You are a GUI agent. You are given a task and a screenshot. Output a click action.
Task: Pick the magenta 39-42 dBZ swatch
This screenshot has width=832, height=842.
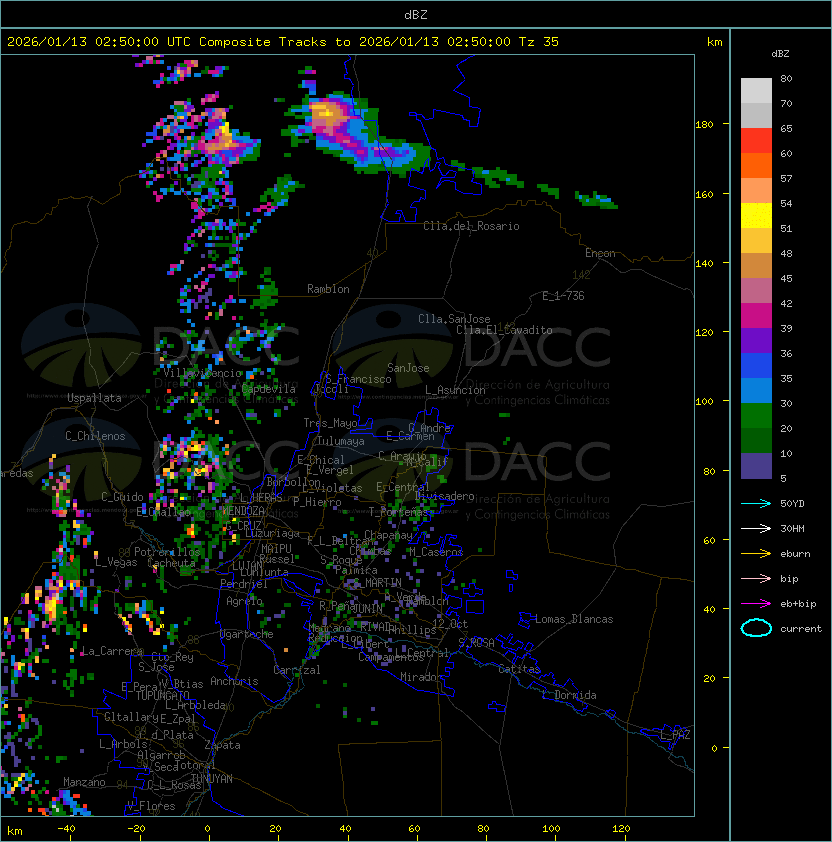point(756,316)
